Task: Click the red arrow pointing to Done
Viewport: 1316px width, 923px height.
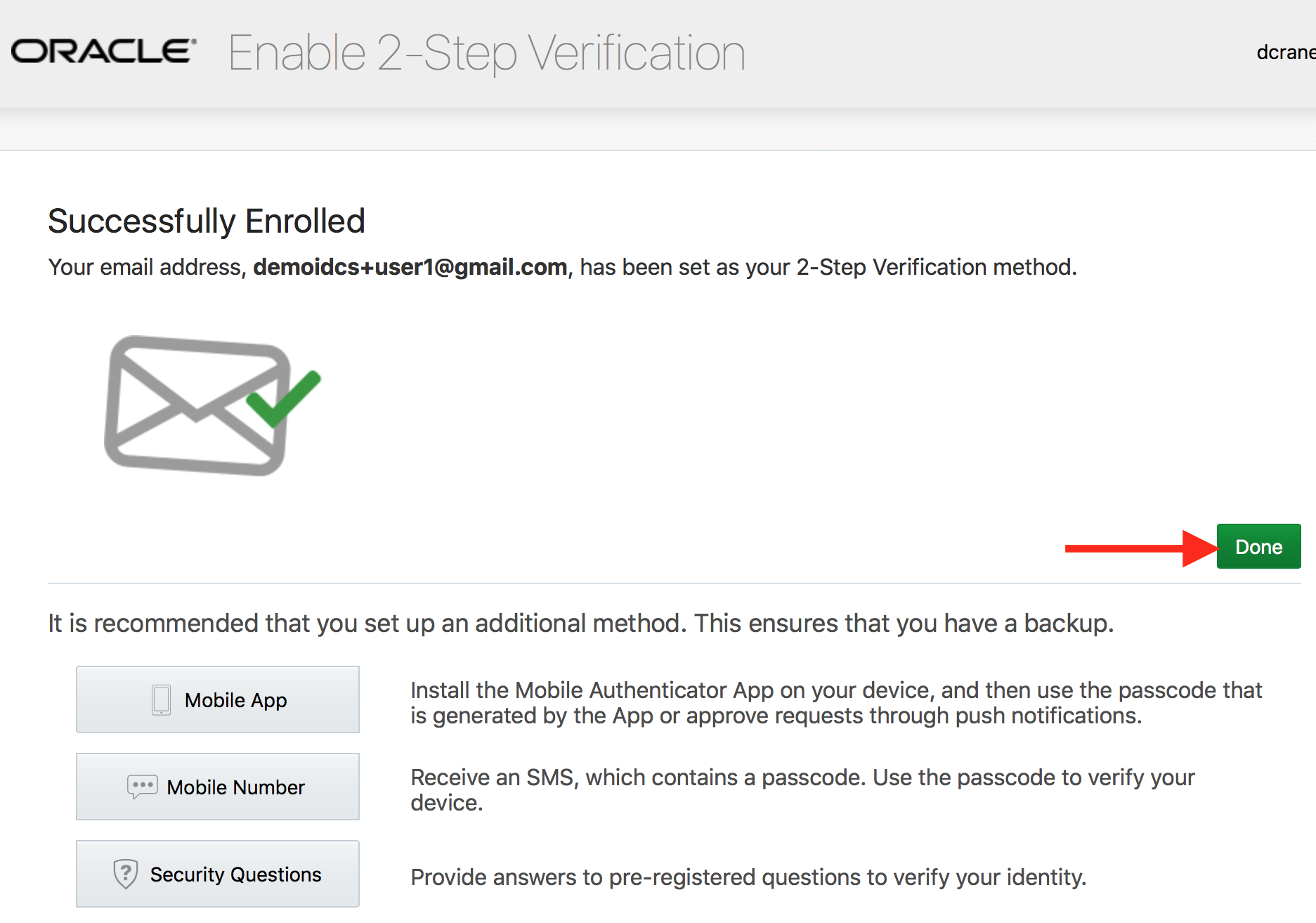Action: [1141, 548]
